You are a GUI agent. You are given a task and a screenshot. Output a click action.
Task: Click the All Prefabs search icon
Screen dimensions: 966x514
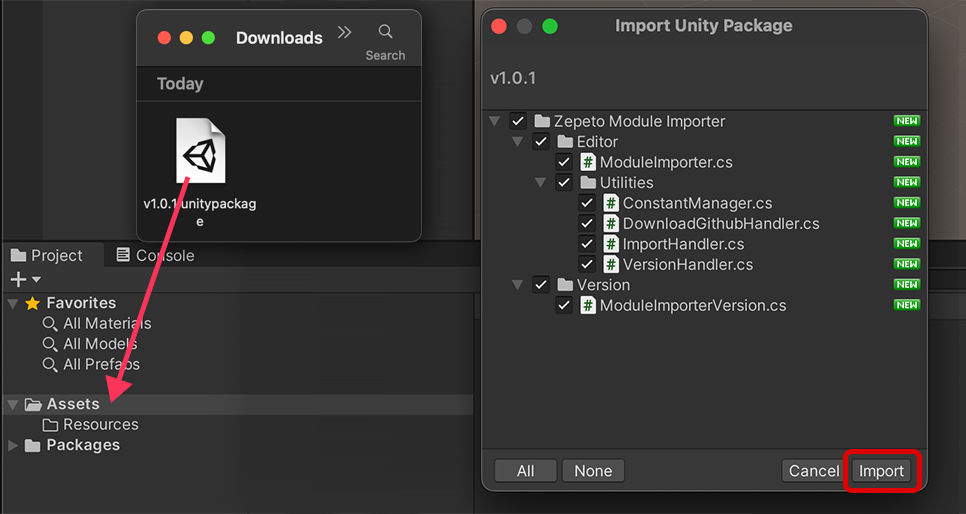tap(50, 364)
